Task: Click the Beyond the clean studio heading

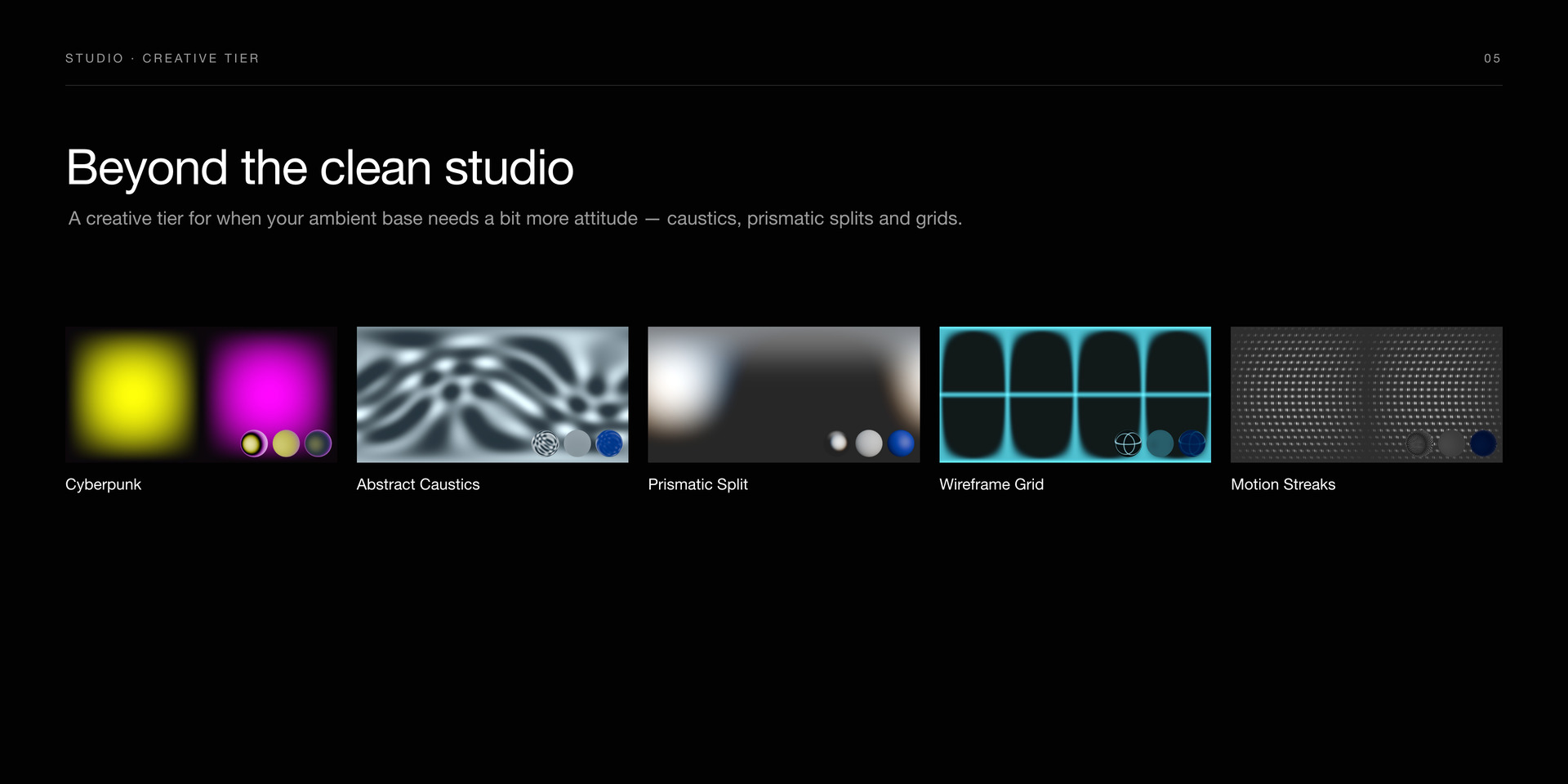Action: (320, 168)
